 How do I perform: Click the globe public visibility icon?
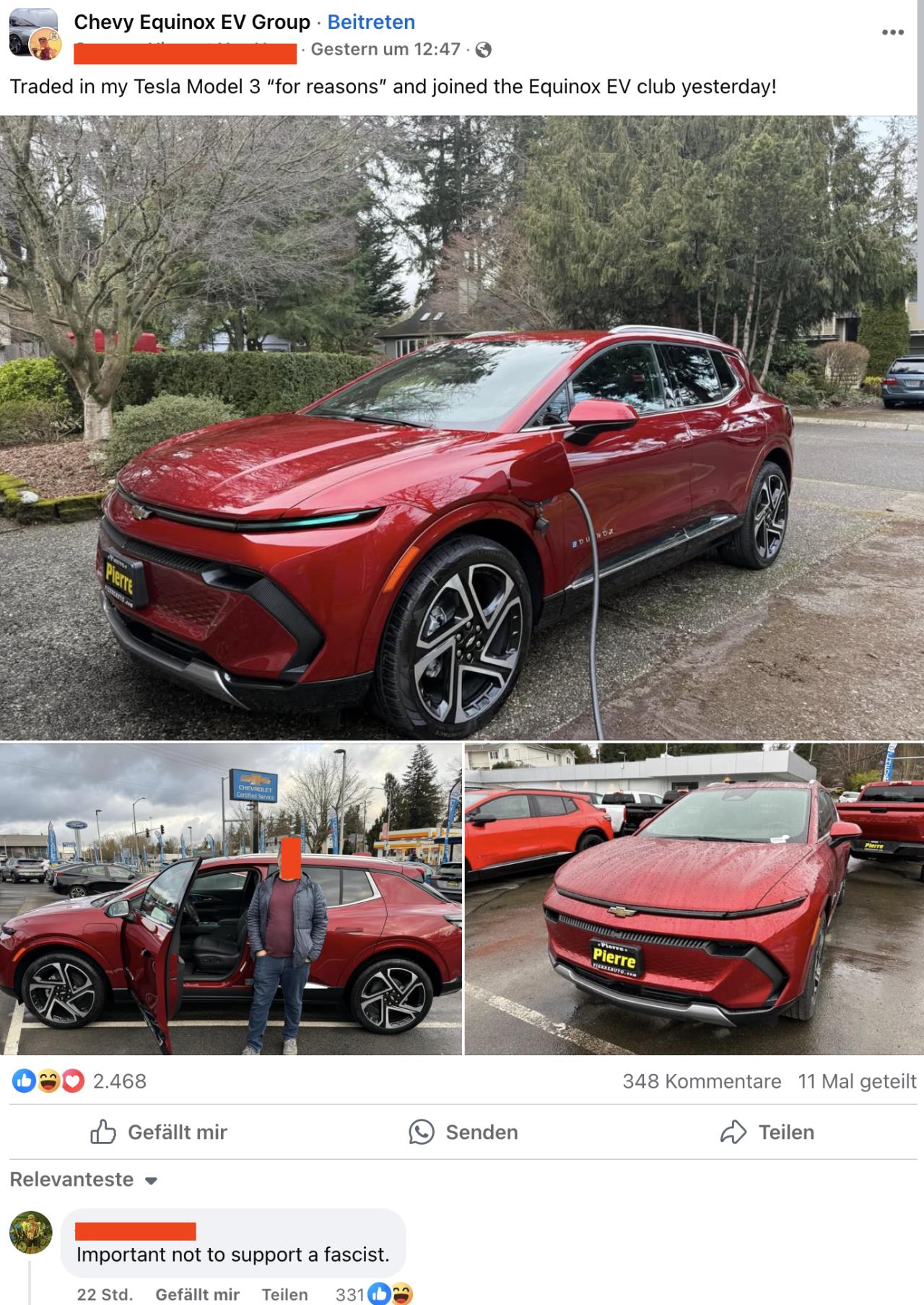(484, 50)
